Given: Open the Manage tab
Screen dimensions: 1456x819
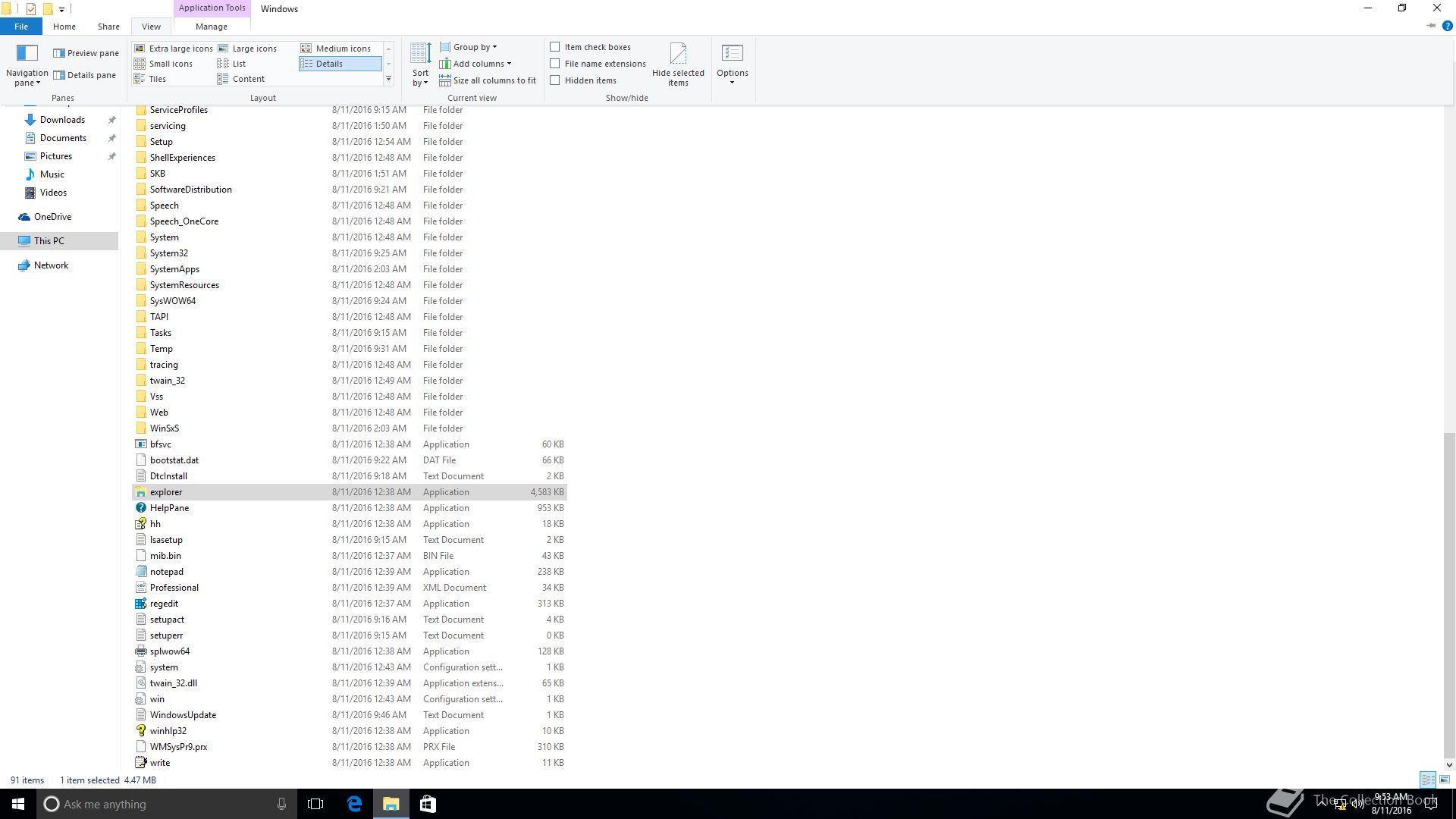Looking at the screenshot, I should (212, 27).
